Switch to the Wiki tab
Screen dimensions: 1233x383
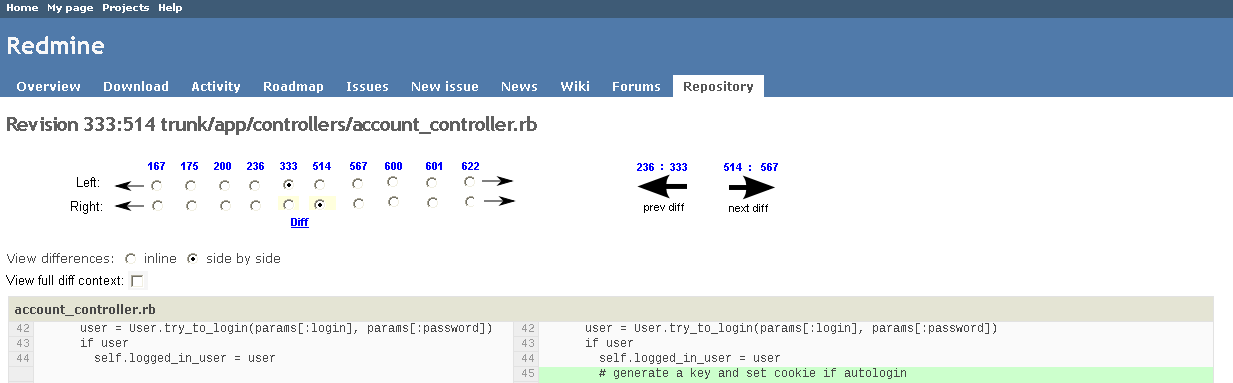[x=575, y=86]
